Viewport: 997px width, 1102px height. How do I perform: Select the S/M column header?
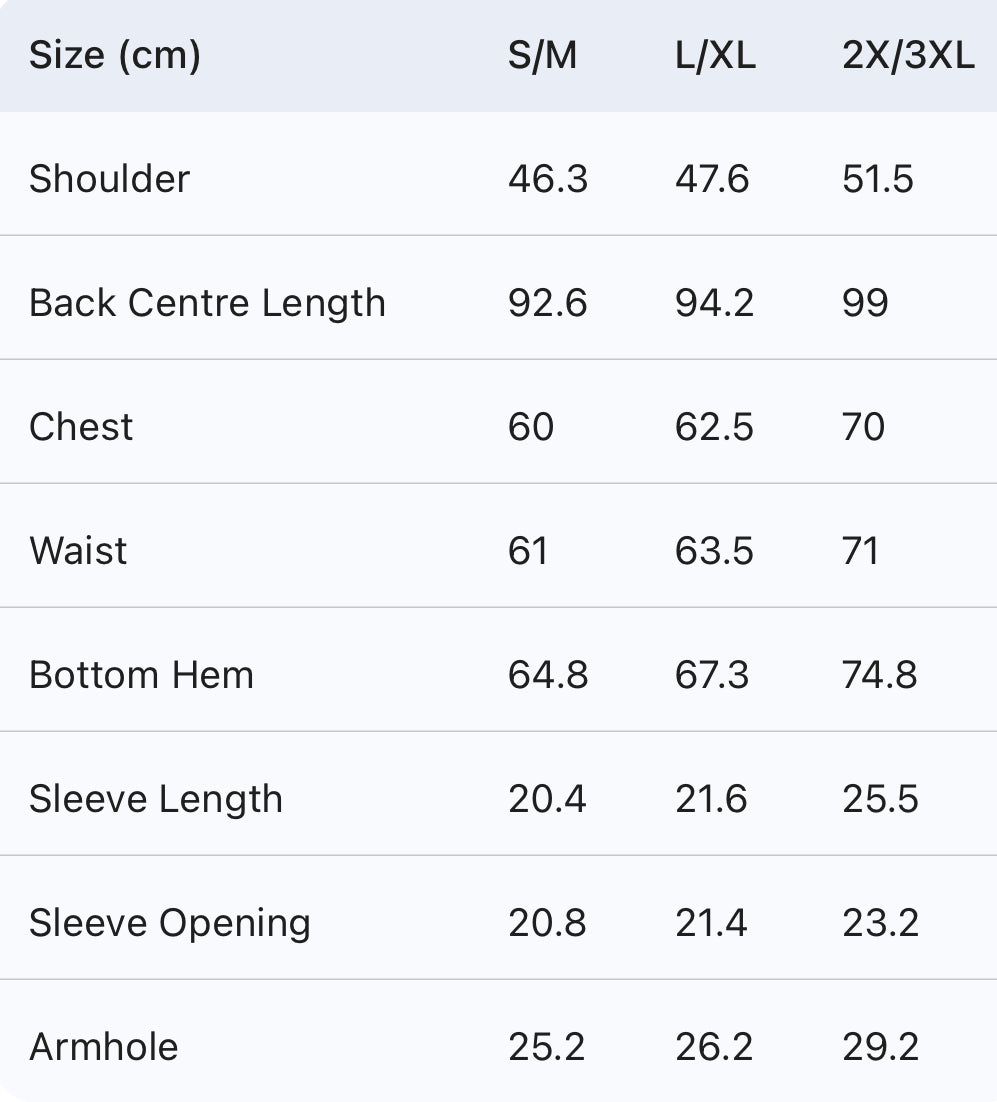[x=542, y=55]
